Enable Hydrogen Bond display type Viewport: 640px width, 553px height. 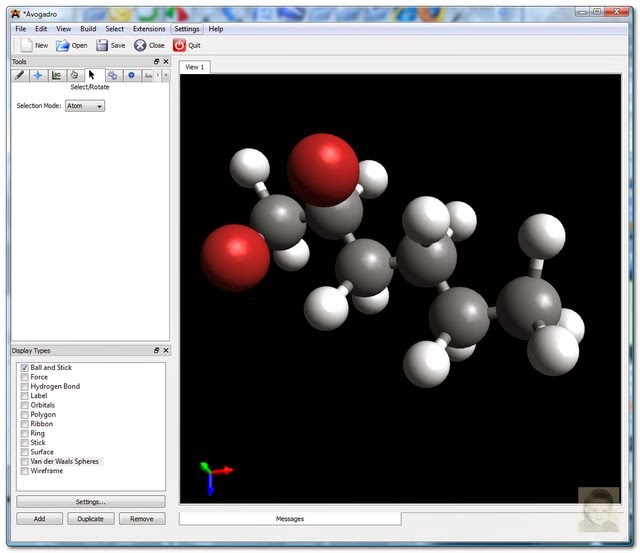(x=24, y=386)
